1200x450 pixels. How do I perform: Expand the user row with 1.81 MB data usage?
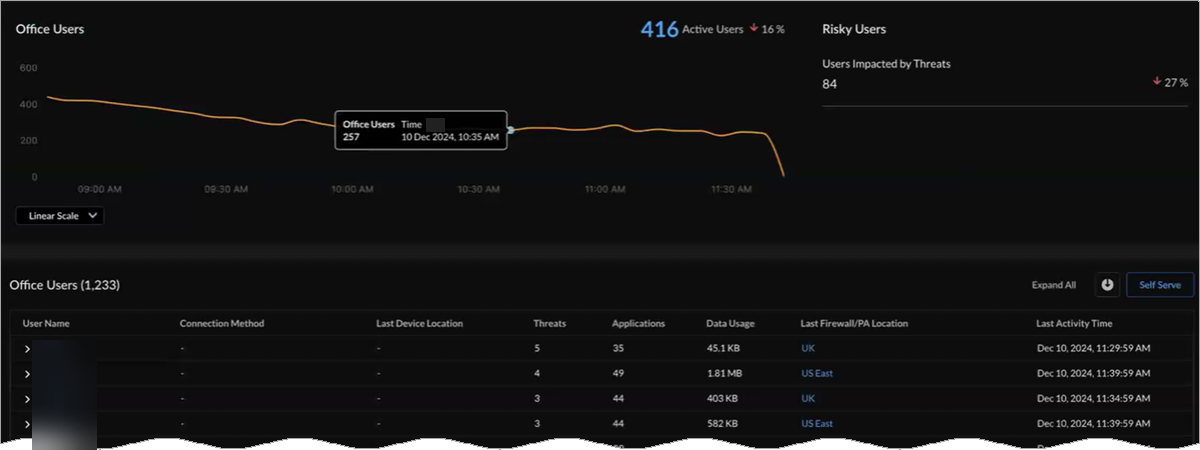point(28,373)
